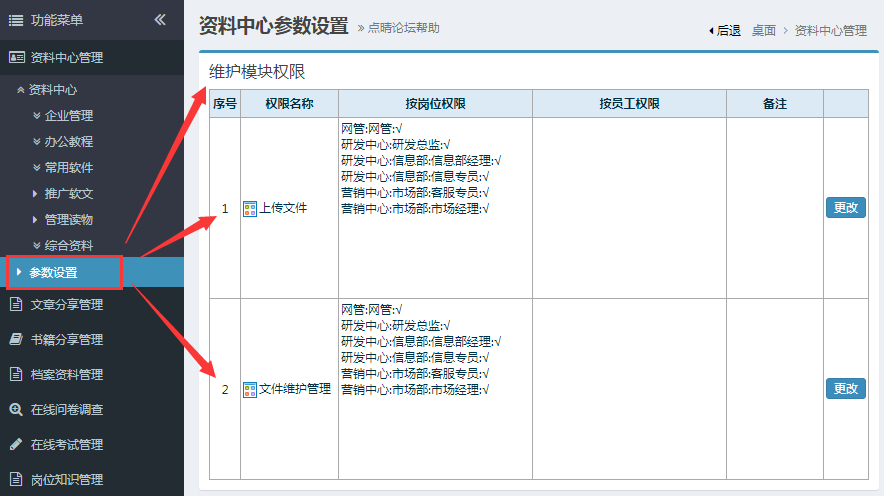Collapse the 资料中心 tree node

pyautogui.click(x=20, y=90)
